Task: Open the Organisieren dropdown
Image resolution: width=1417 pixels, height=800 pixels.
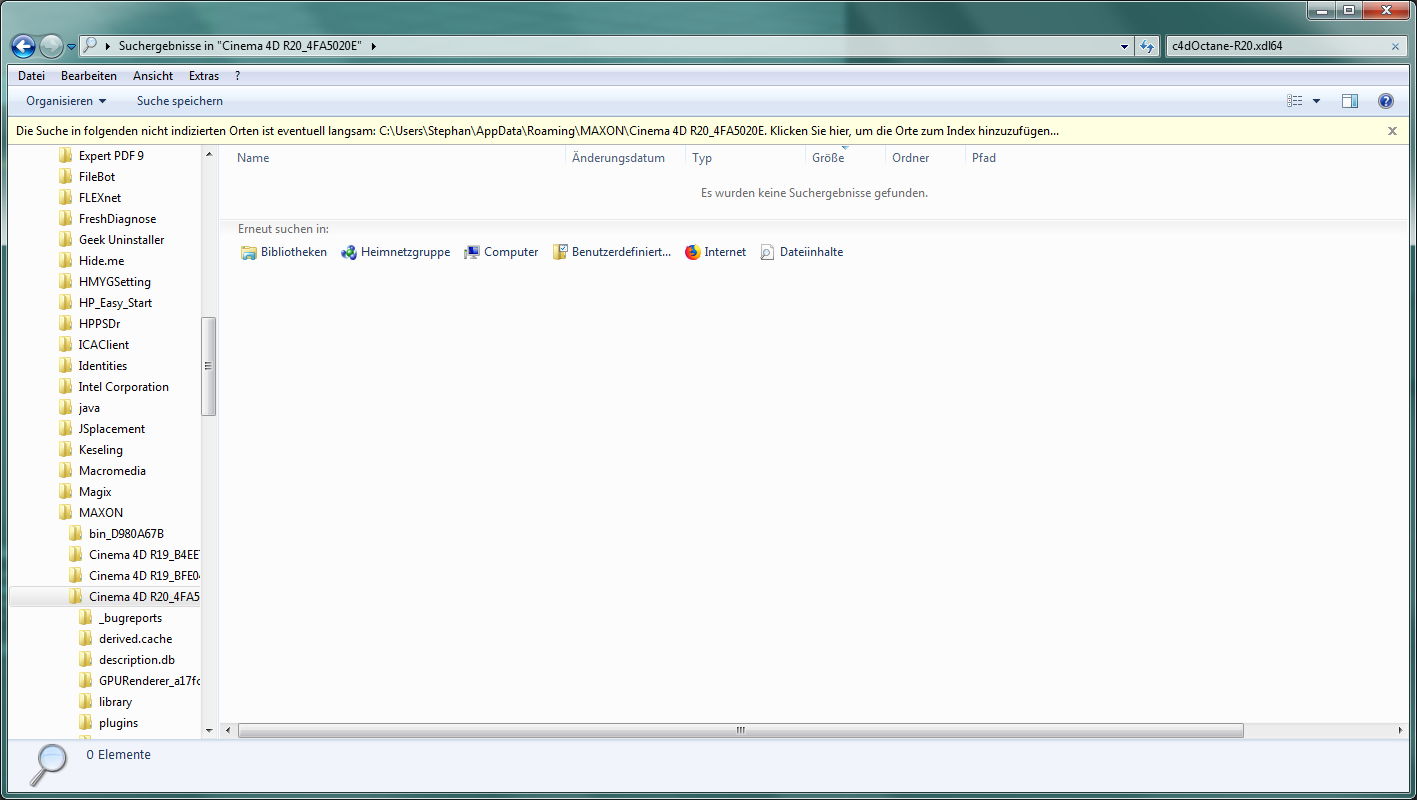Action: 66,101
